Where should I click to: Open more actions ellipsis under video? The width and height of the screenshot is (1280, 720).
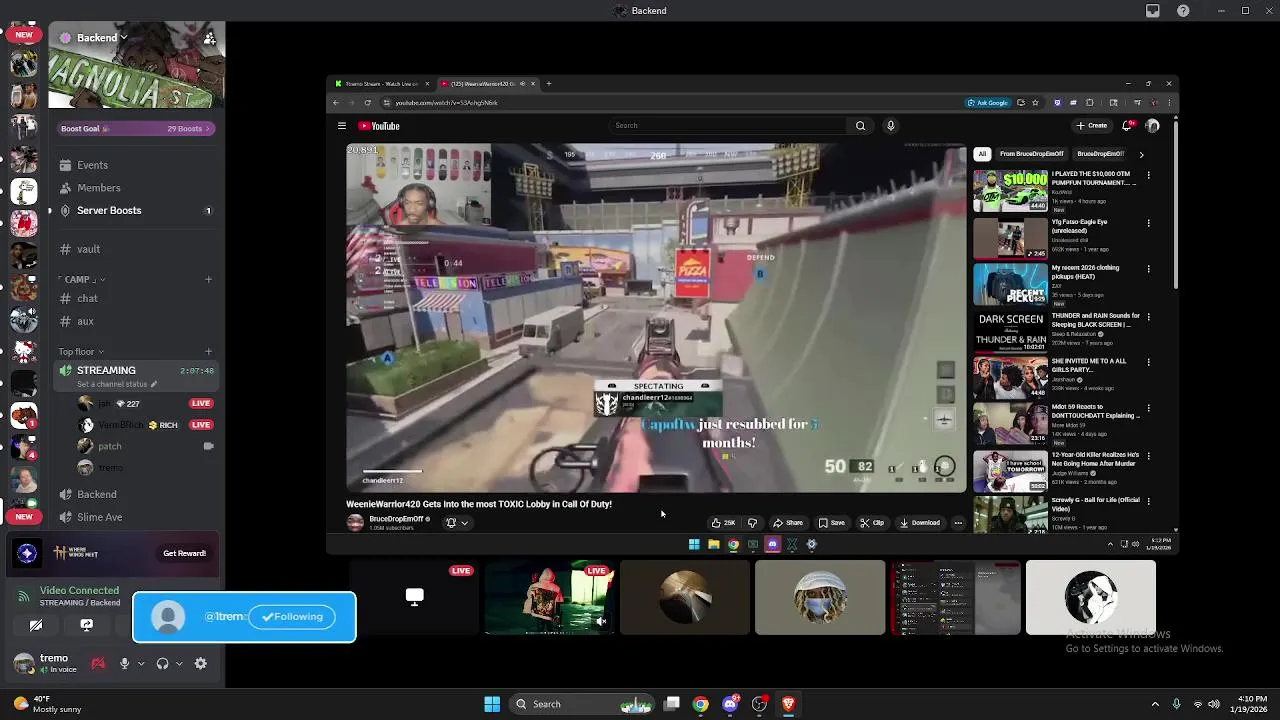click(x=958, y=522)
